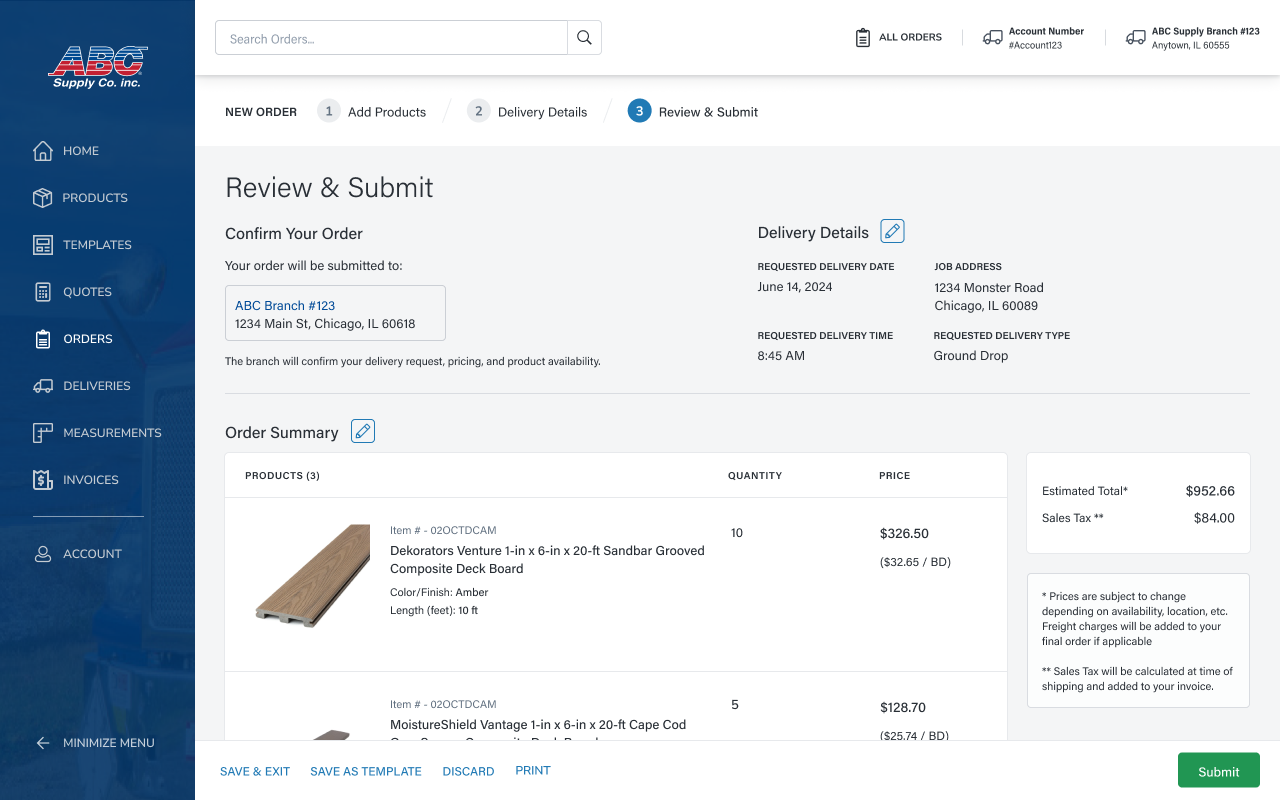Open the Products menu item
This screenshot has height=800, width=1280.
pyautogui.click(x=97, y=198)
